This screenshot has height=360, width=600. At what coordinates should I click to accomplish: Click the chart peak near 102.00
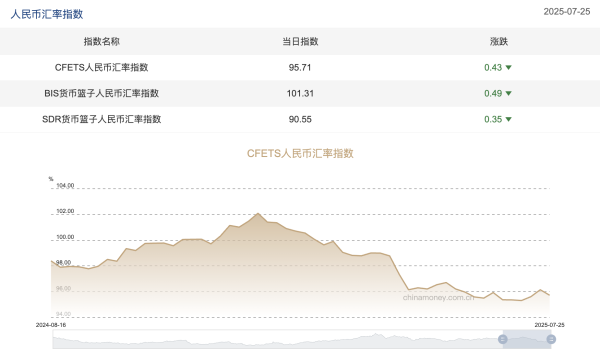(258, 213)
